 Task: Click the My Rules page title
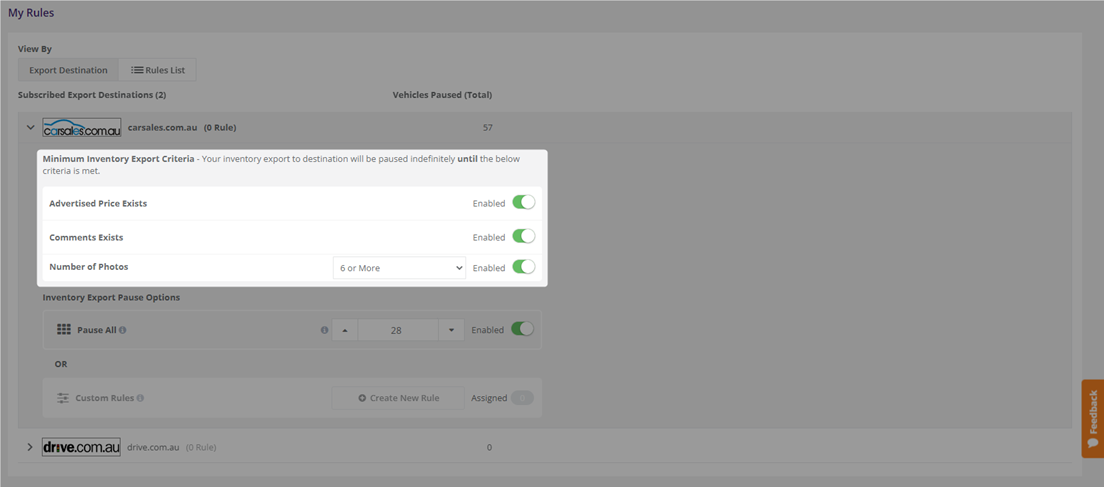31,13
